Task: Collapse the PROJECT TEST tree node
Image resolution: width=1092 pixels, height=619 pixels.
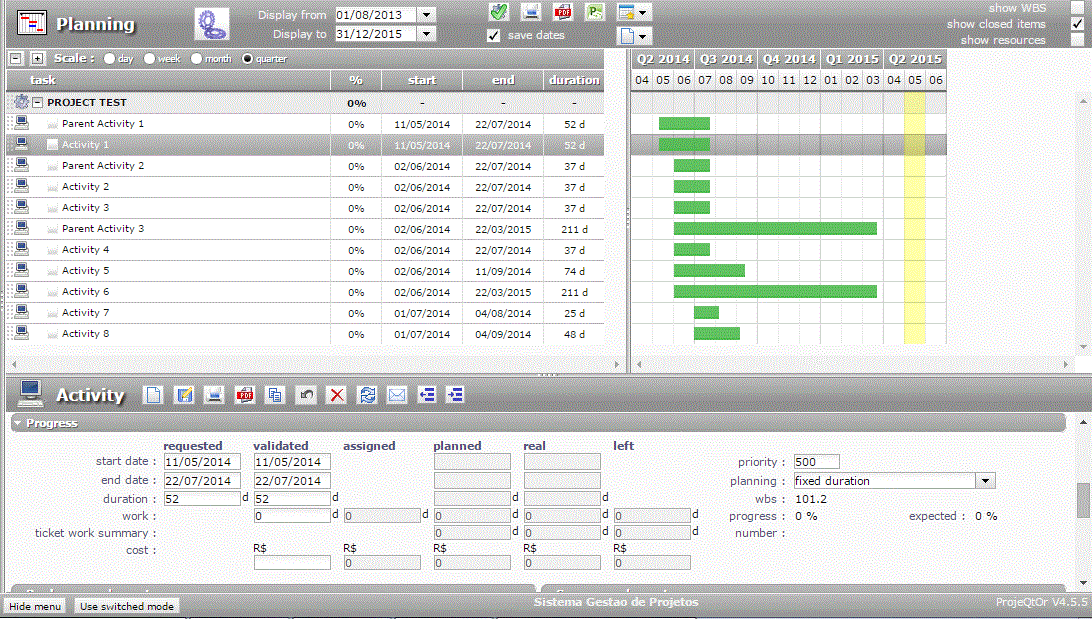Action: 37,102
